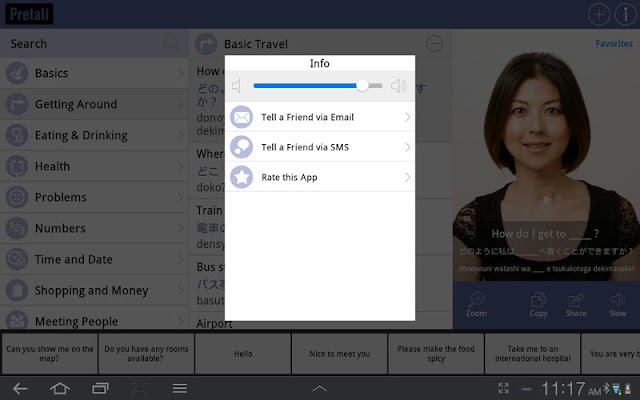The image size is (640, 400).
Task: Tap 'Take me to an international hospital' phrase
Action: (x=533, y=353)
